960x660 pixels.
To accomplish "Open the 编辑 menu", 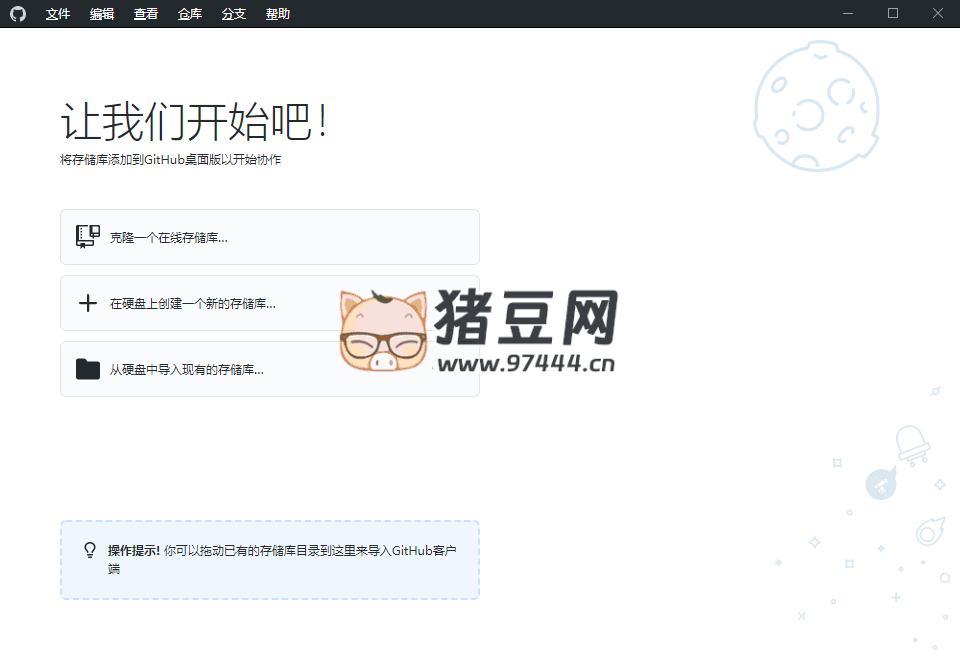I will 102,14.
